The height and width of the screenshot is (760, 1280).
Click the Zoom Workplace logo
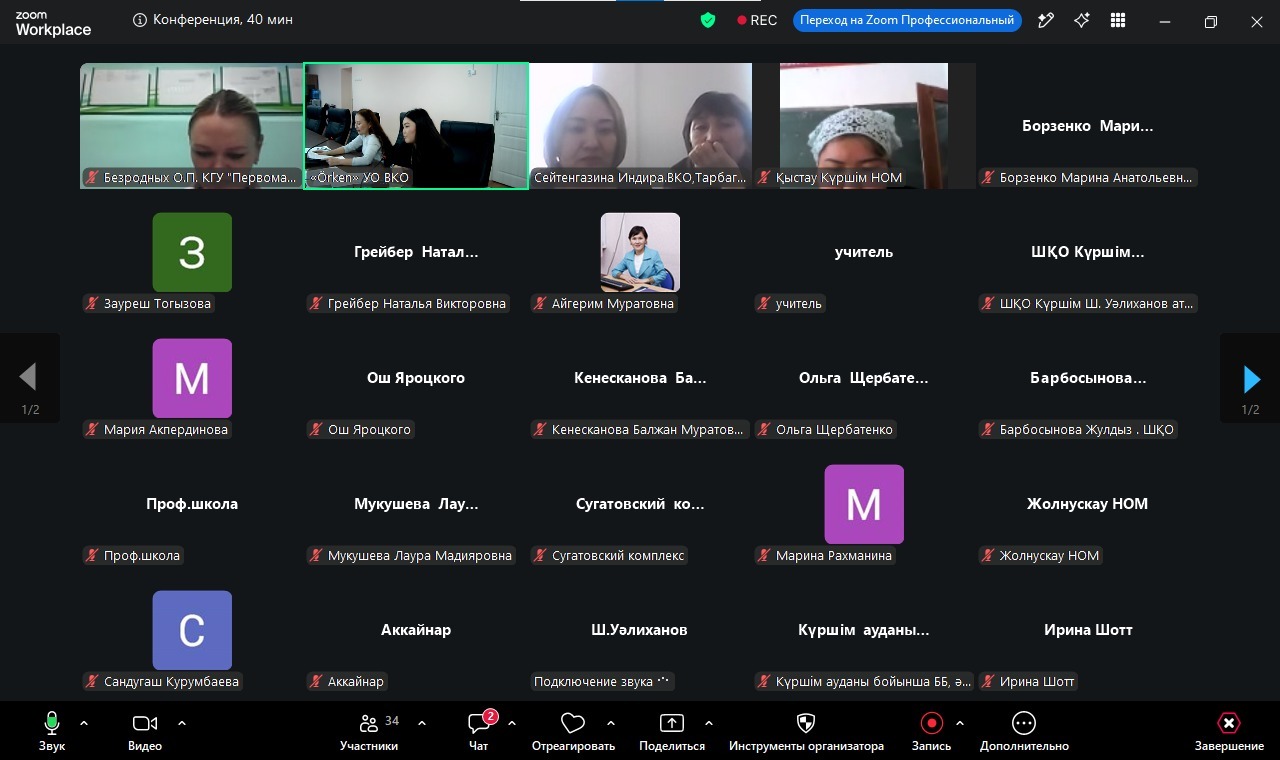[53, 24]
